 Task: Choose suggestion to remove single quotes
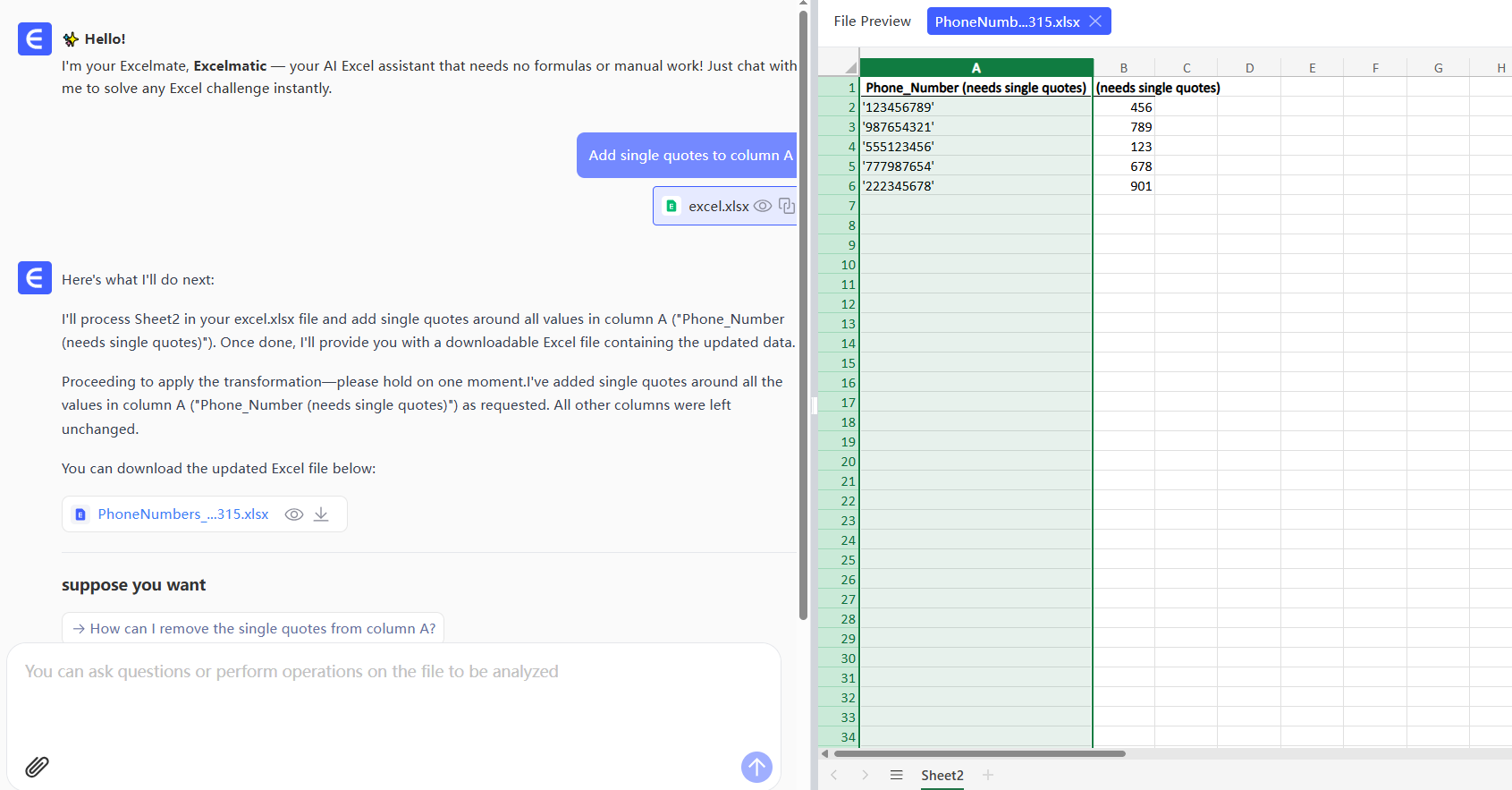click(x=253, y=628)
